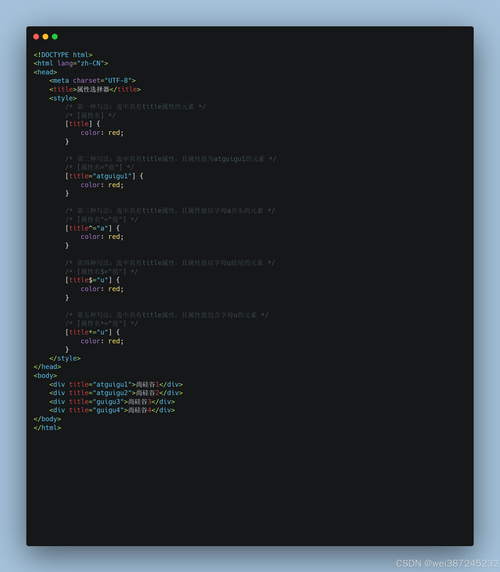This screenshot has height=572, width=500.
Task: Select the DOCTYPE html line
Action: point(63,55)
